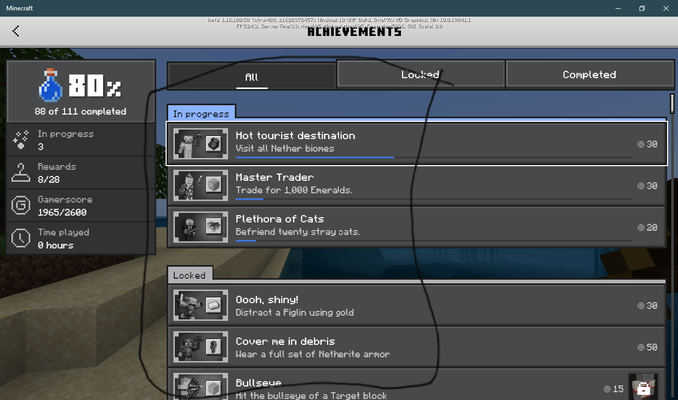This screenshot has width=678, height=400.
Task: Click the Bullseye achievement thumbnail
Action: [x=201, y=386]
